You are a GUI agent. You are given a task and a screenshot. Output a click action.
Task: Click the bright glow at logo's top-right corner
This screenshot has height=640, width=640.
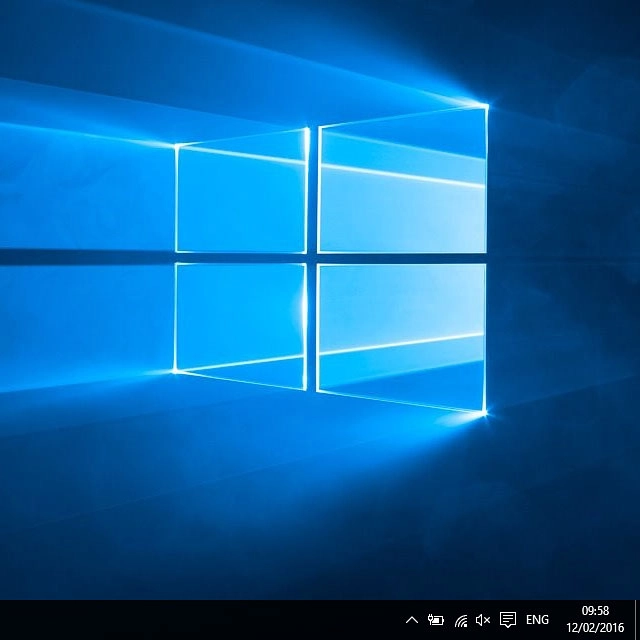[x=486, y=105]
